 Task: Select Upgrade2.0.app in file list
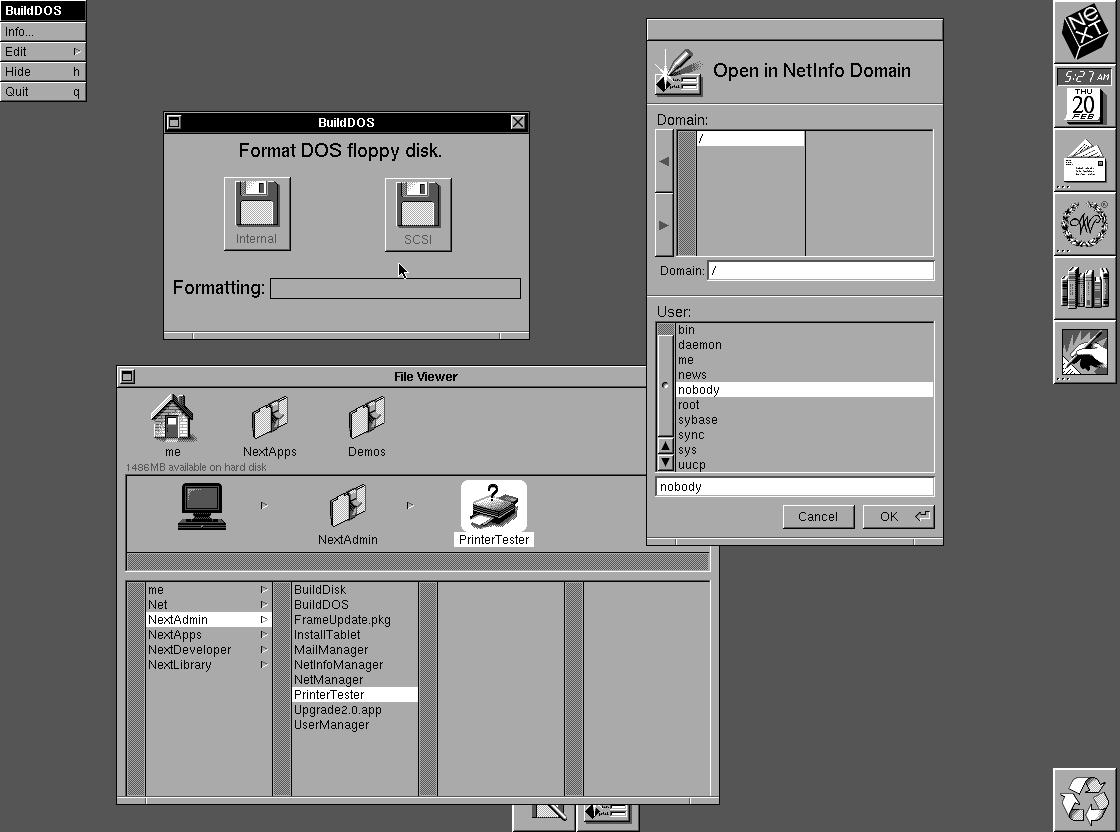[x=354, y=710]
